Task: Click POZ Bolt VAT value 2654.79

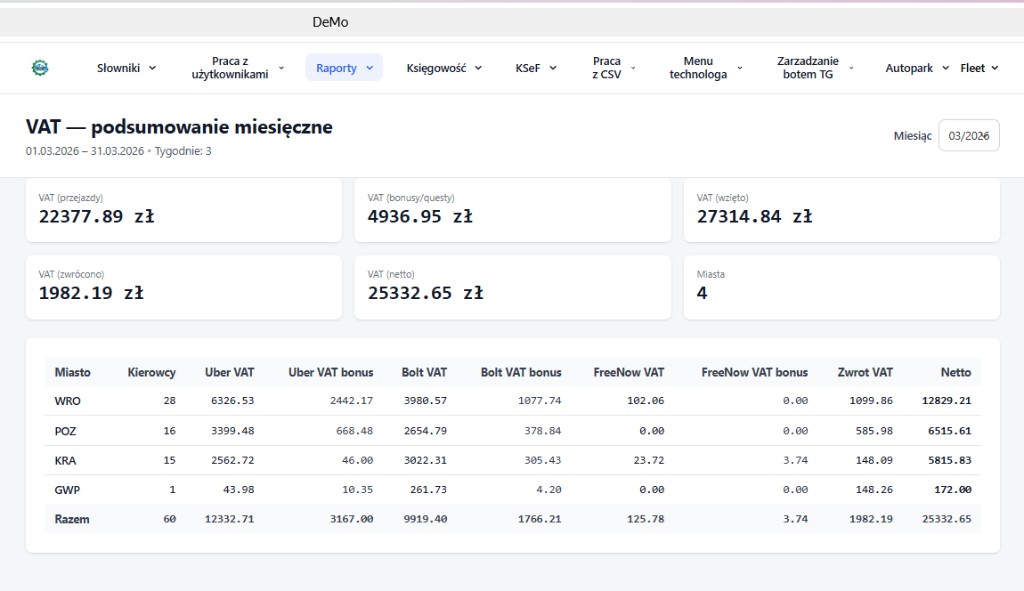Action: [425, 431]
